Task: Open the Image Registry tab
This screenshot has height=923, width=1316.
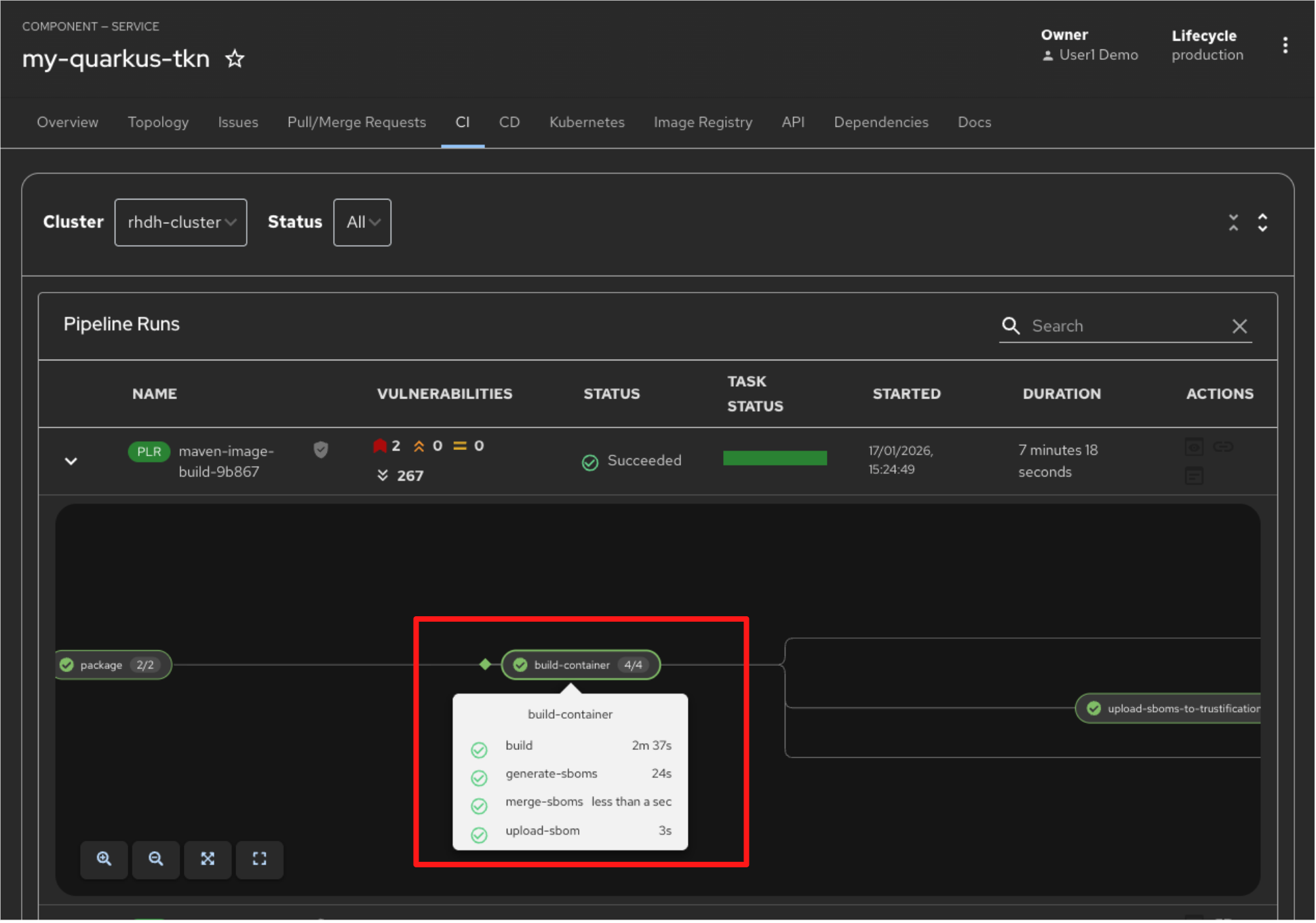Action: point(703,122)
